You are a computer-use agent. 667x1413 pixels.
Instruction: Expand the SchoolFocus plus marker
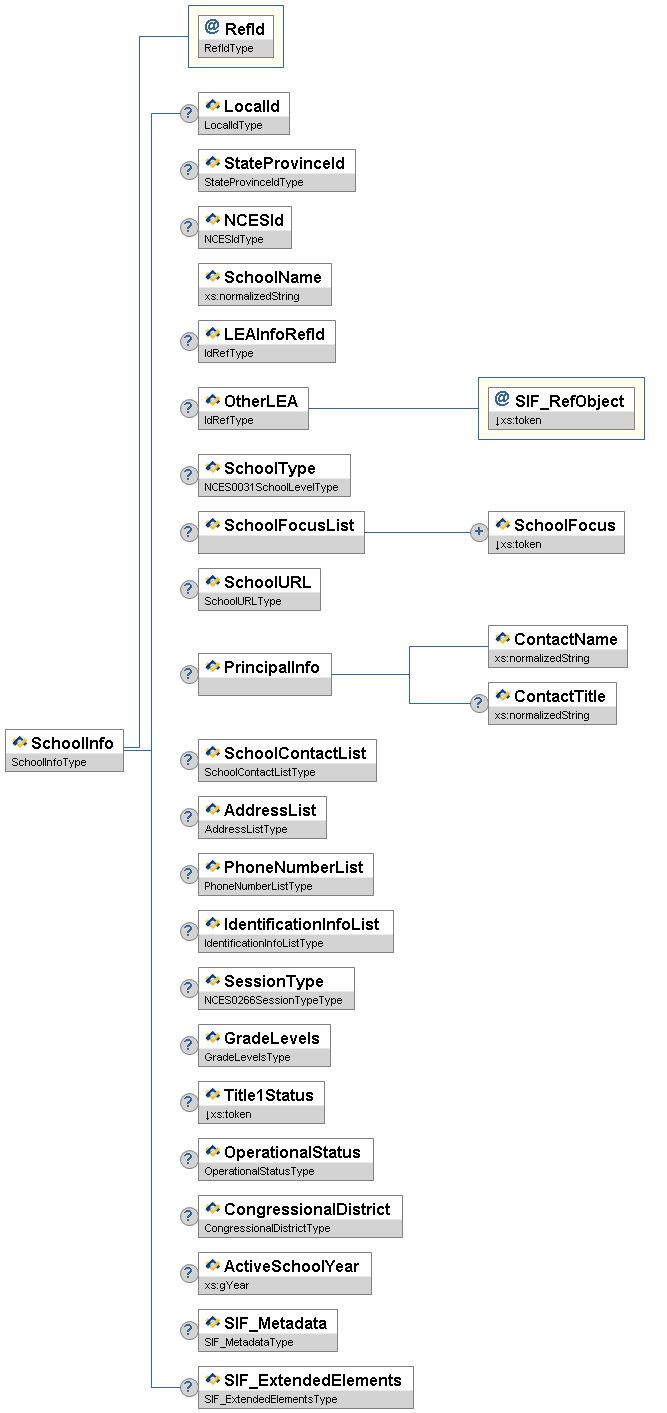pos(479,532)
